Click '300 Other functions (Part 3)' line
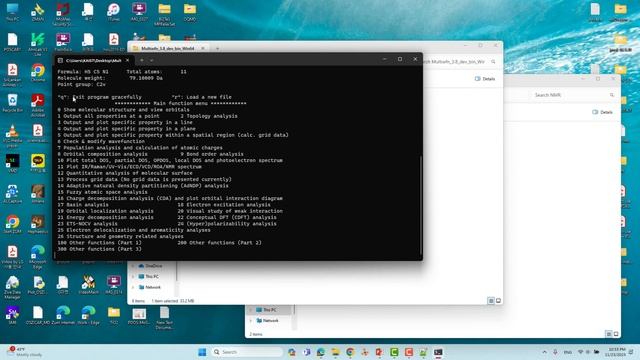The height and width of the screenshot is (360, 640). coord(99,249)
